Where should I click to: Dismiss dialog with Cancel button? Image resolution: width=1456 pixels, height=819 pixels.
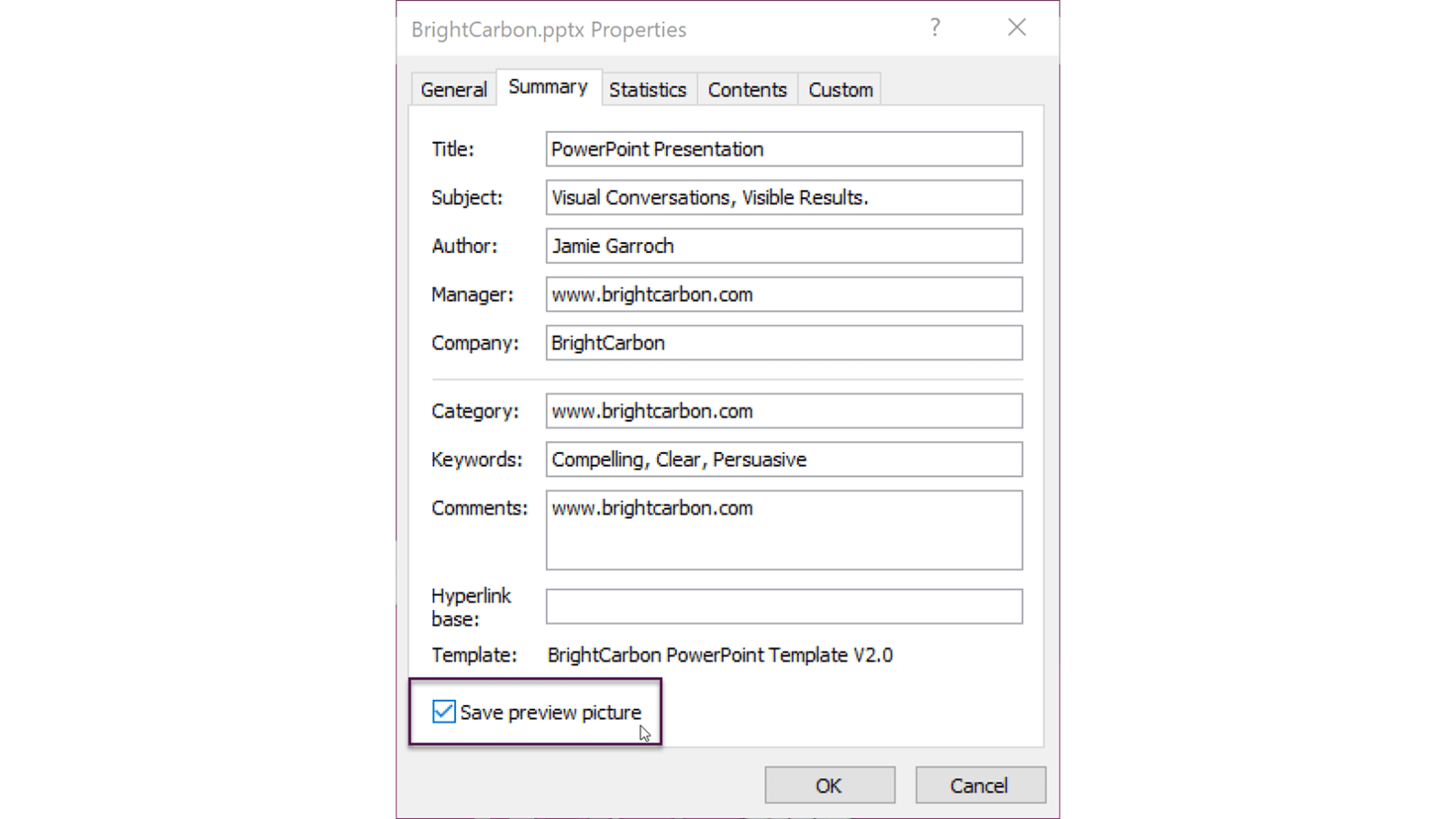tap(980, 785)
